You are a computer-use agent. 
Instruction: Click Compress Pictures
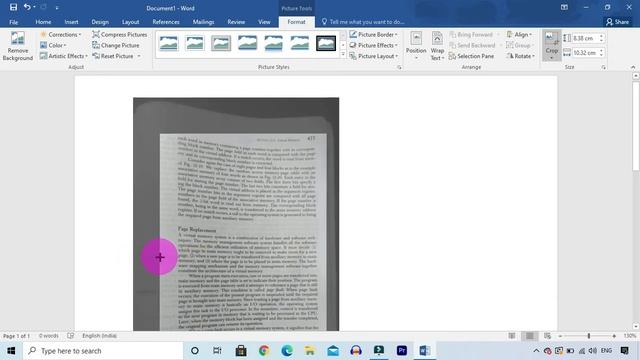[x=120, y=35]
